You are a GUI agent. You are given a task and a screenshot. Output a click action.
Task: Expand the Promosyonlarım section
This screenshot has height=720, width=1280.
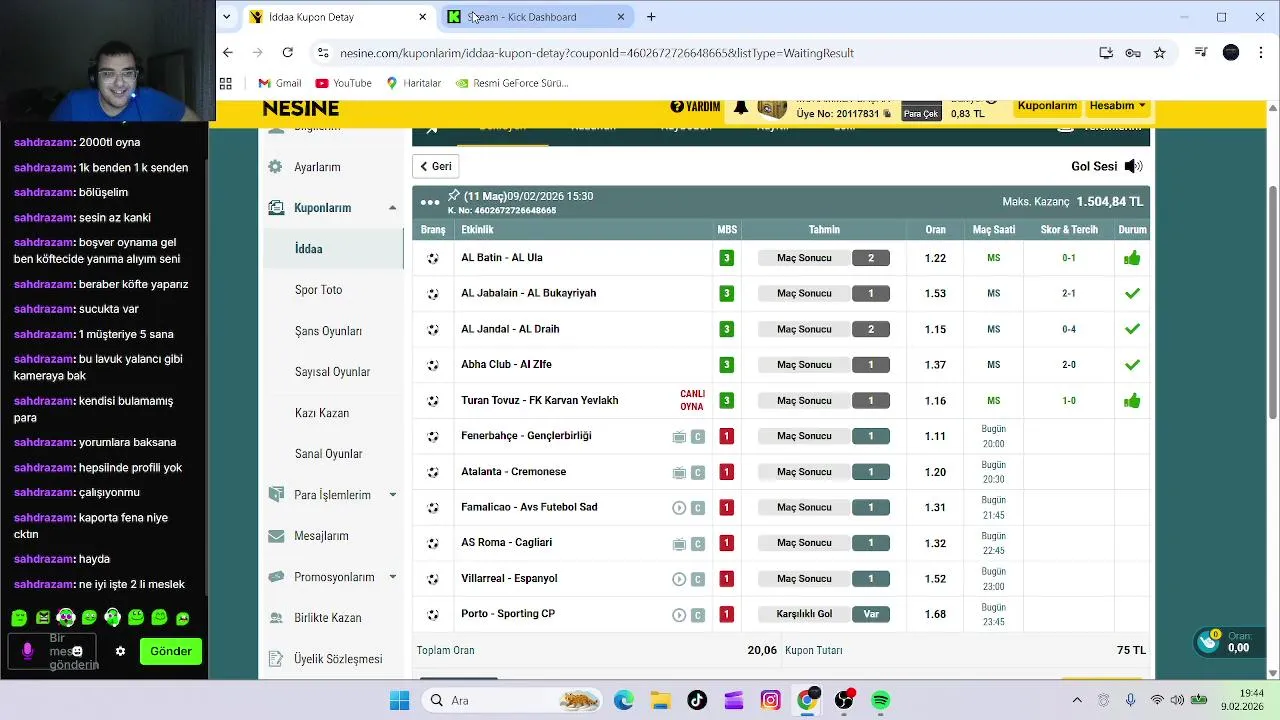[392, 577]
